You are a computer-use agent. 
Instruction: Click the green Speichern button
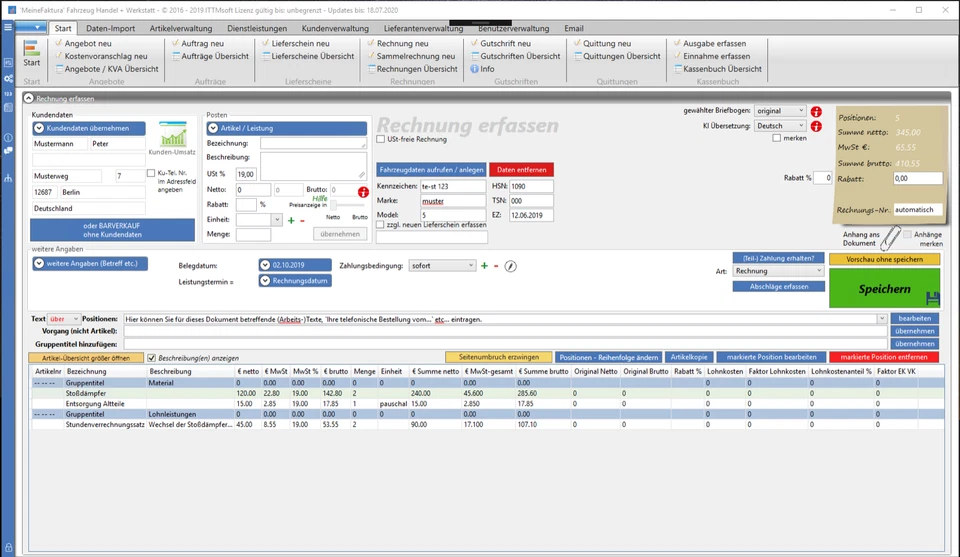[884, 289]
